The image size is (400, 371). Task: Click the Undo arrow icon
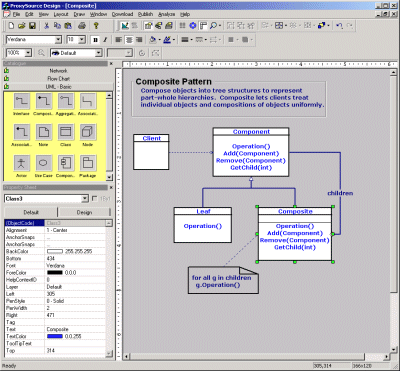click(339, 26)
